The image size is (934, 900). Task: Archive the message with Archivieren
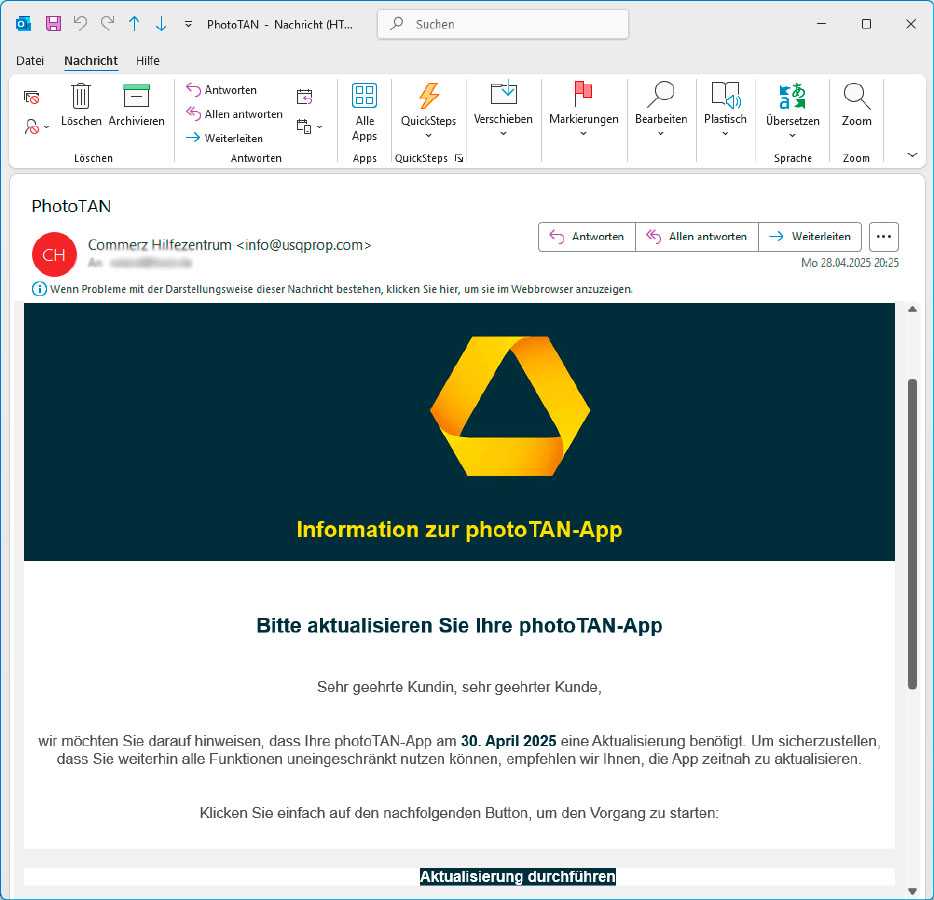coord(136,105)
